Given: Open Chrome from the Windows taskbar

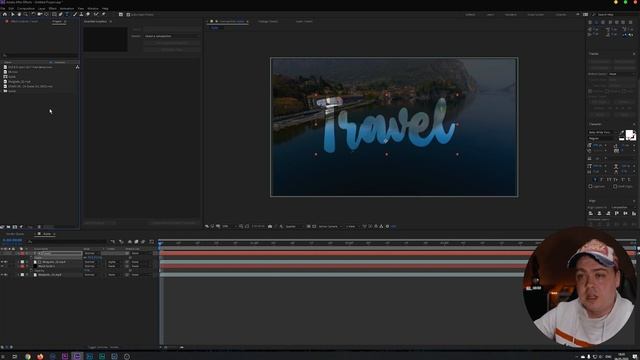Looking at the screenshot, I should coord(27,356).
